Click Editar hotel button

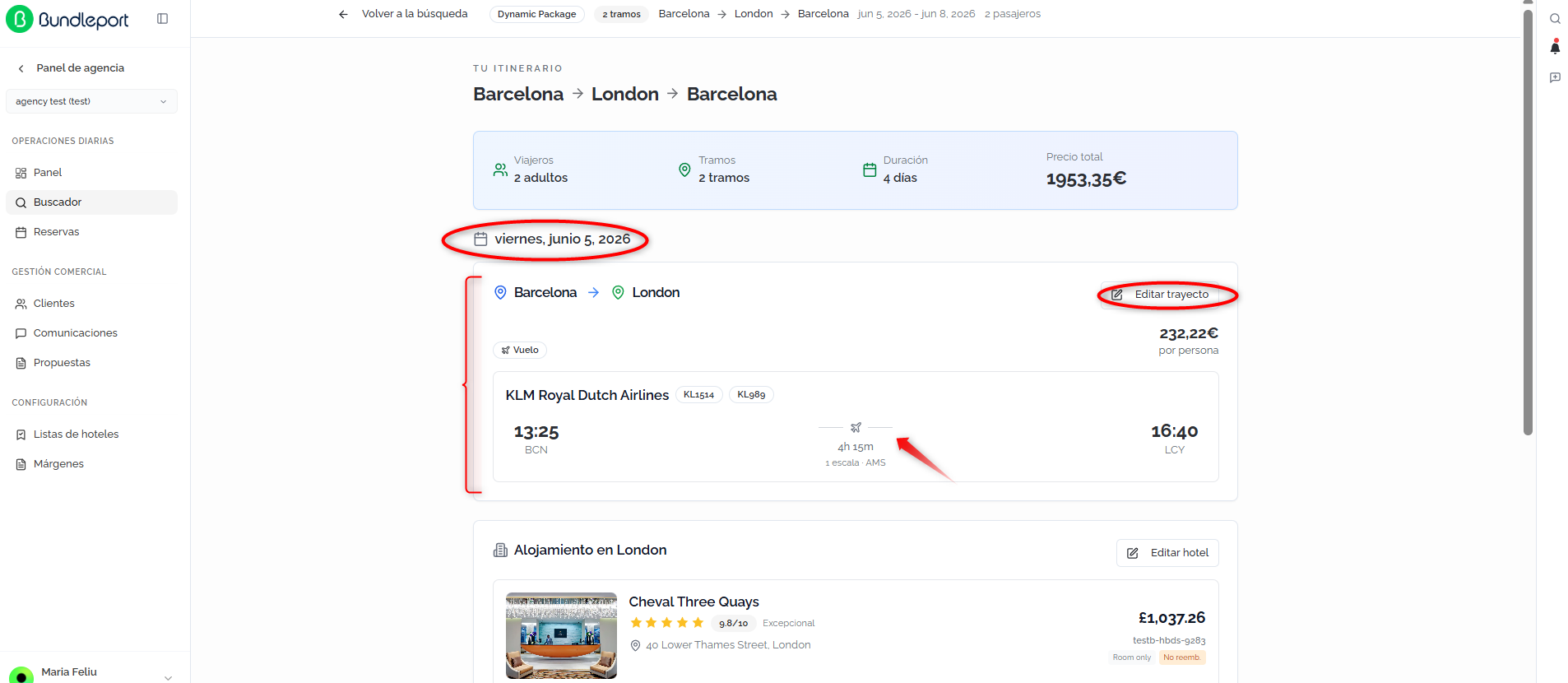click(1167, 553)
